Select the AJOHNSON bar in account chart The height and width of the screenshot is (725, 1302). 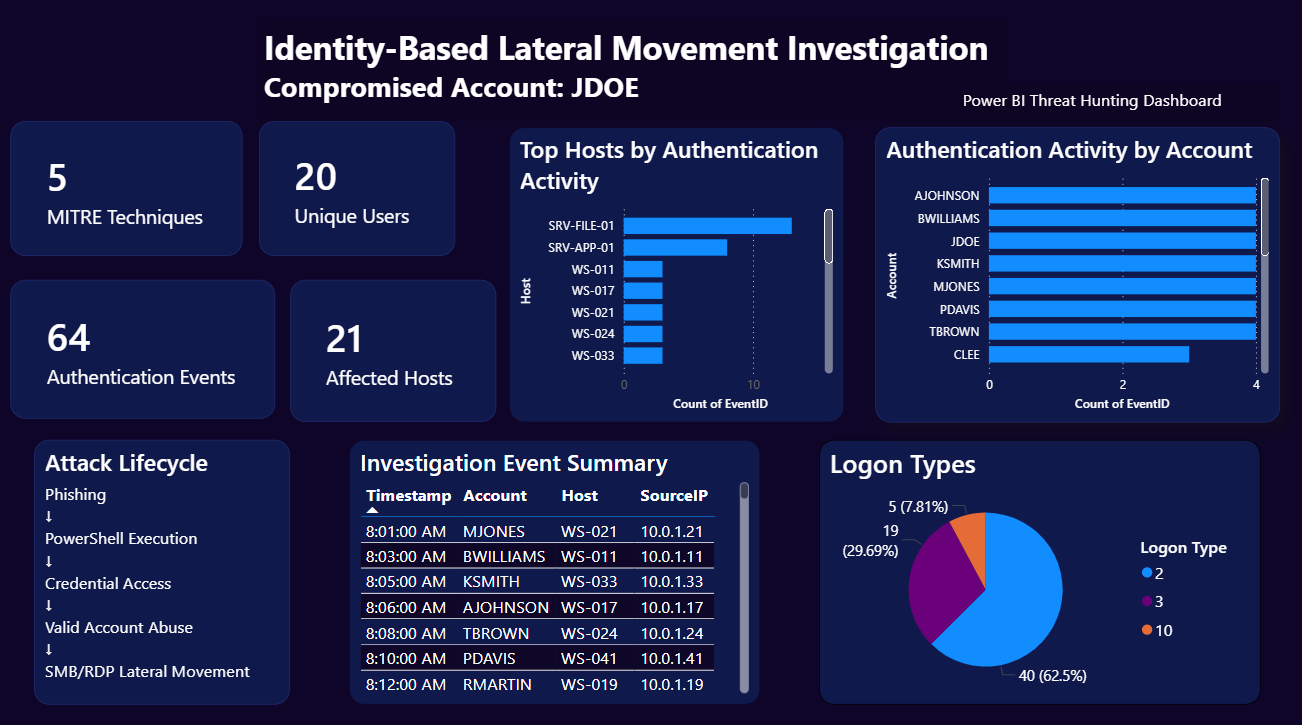(1122, 195)
